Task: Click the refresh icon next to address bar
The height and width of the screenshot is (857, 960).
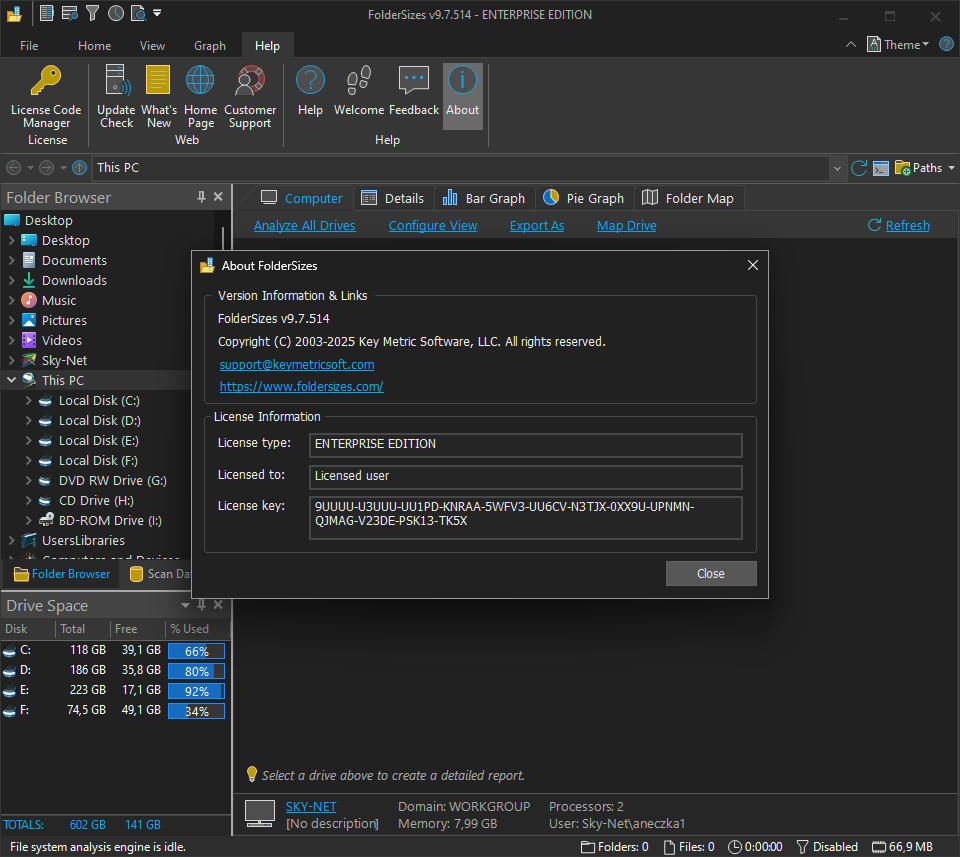Action: pyautogui.click(x=859, y=168)
